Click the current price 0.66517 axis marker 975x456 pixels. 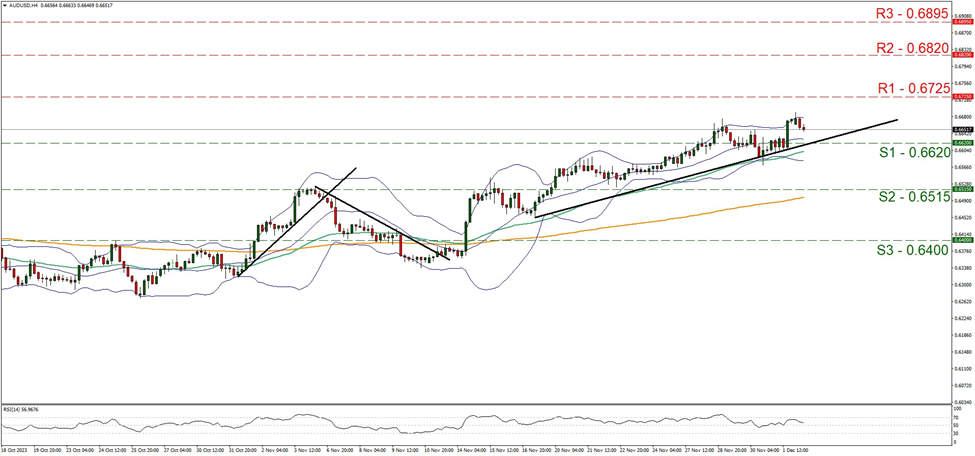[x=960, y=129]
